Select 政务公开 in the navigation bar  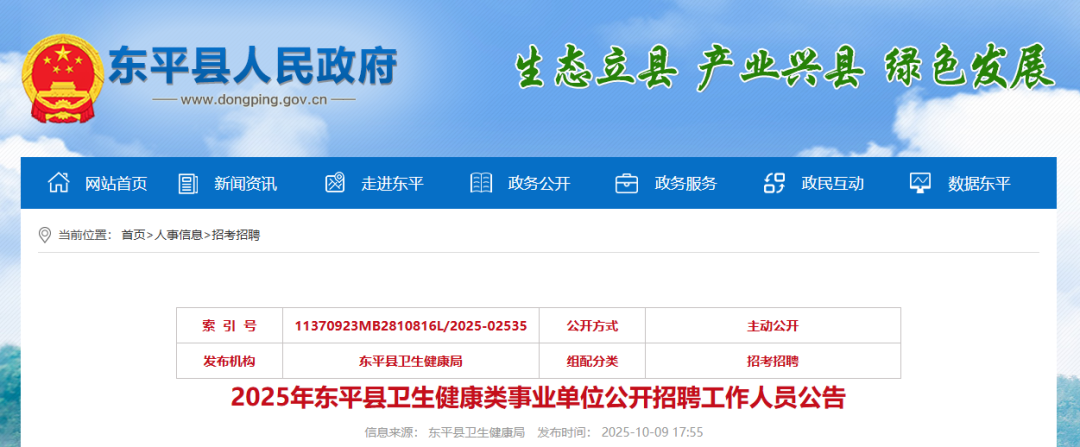tap(538, 184)
